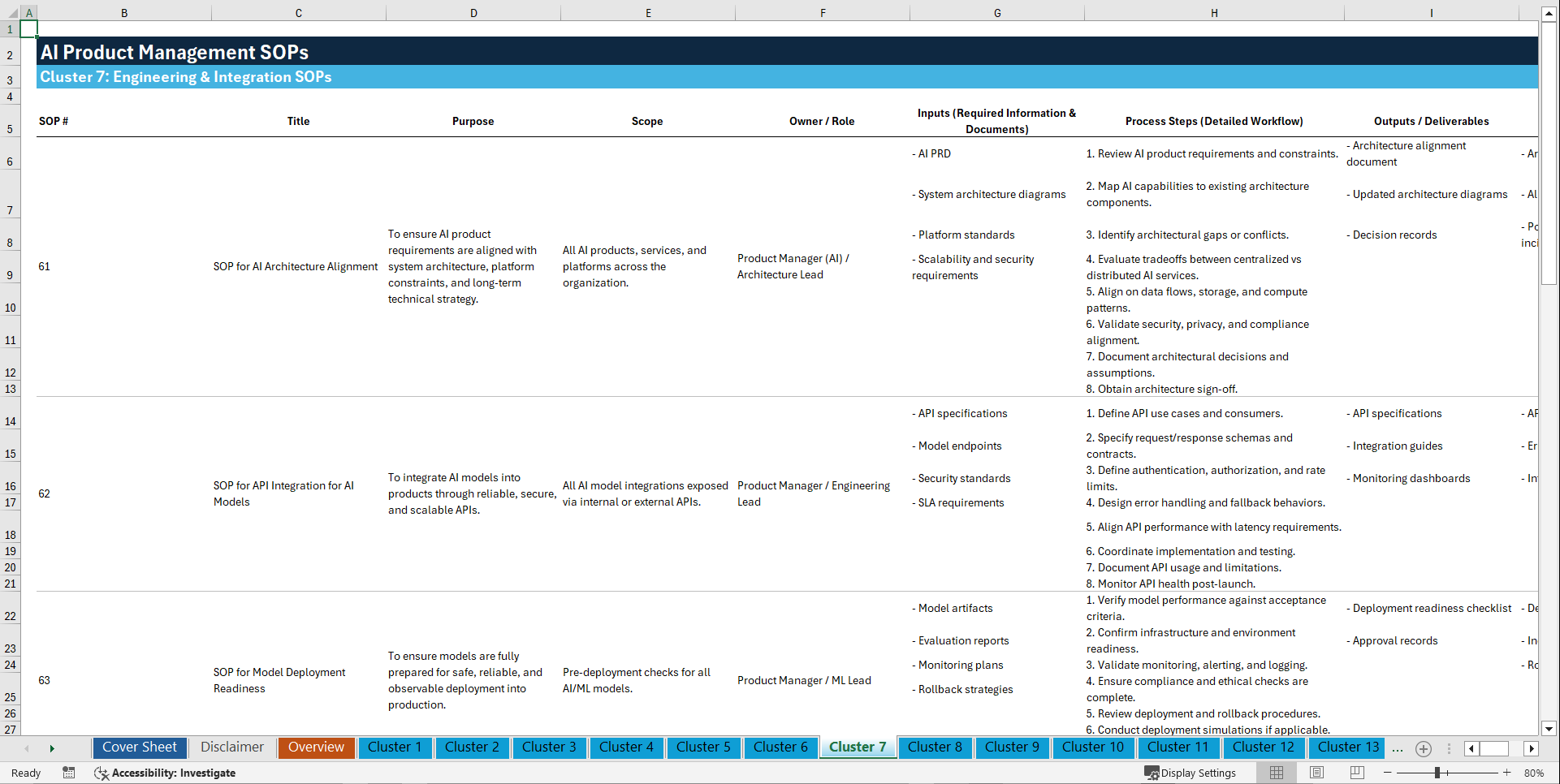The height and width of the screenshot is (784, 1560).
Task: Open the Overview sheet tab
Action: point(316,747)
